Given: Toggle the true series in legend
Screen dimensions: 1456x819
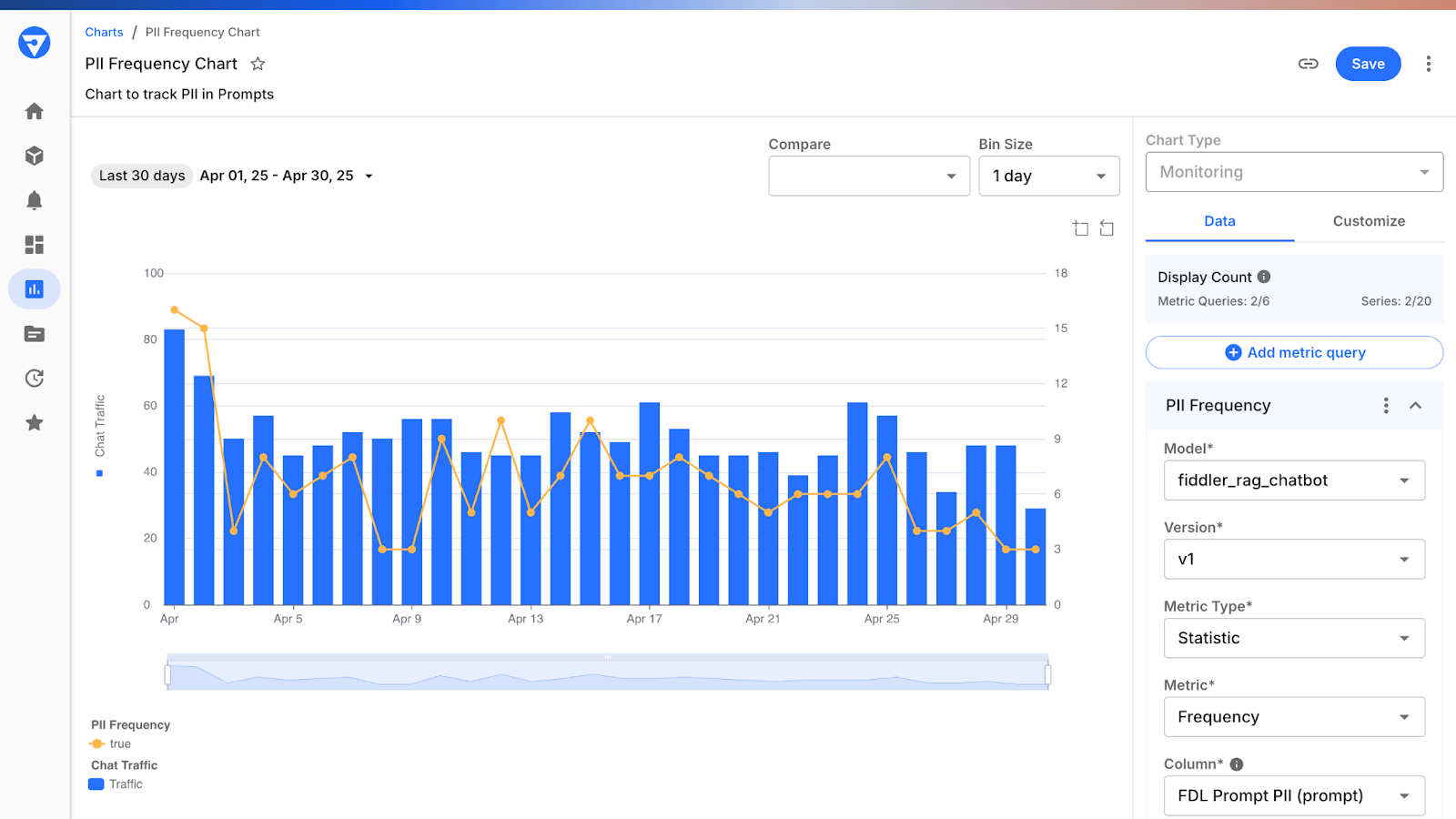Looking at the screenshot, I should tap(110, 744).
